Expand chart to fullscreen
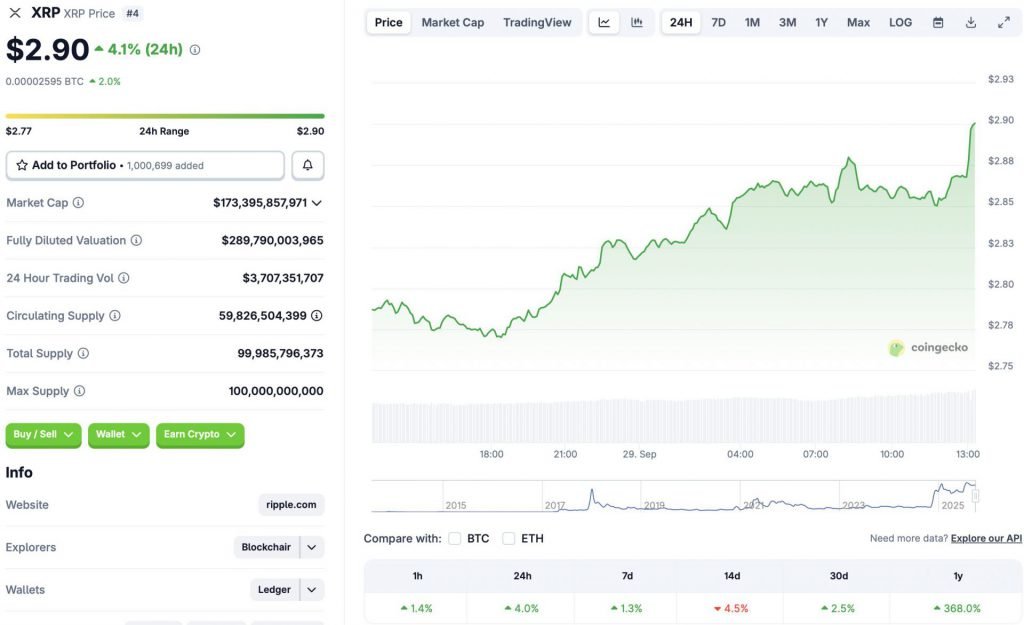The height and width of the screenshot is (625, 1024). (1004, 22)
